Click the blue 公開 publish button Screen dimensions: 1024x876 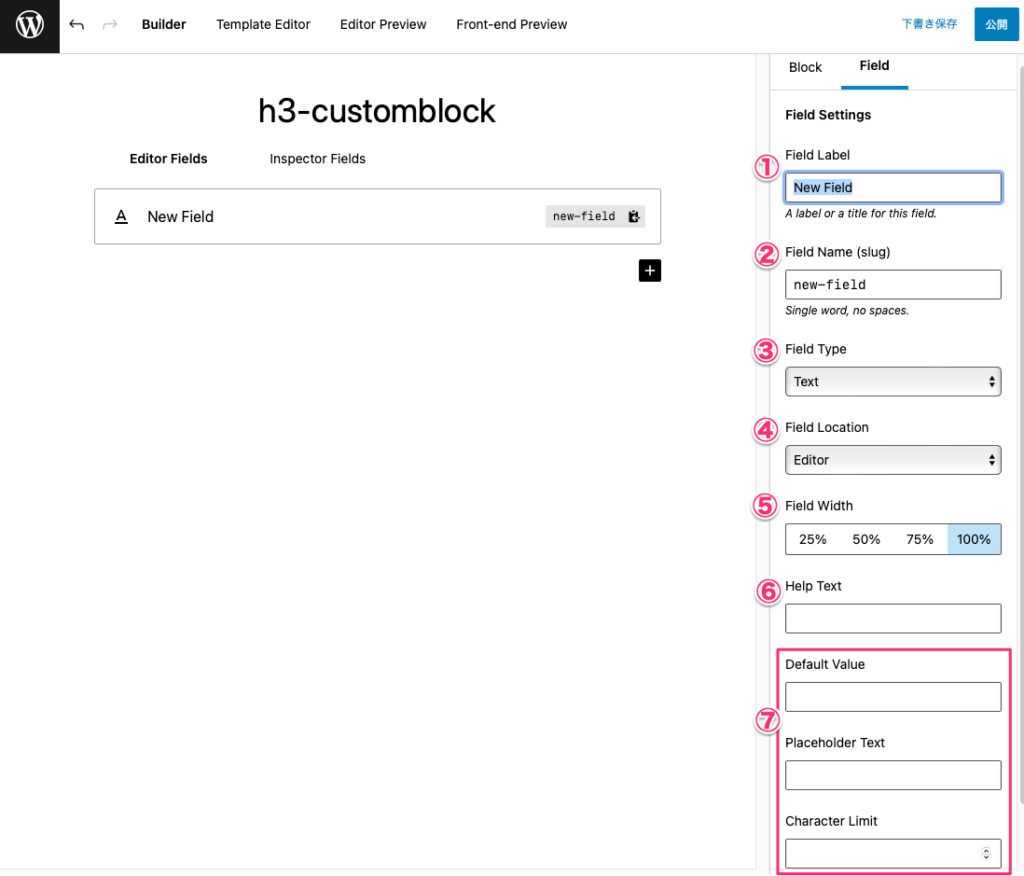tap(995, 24)
